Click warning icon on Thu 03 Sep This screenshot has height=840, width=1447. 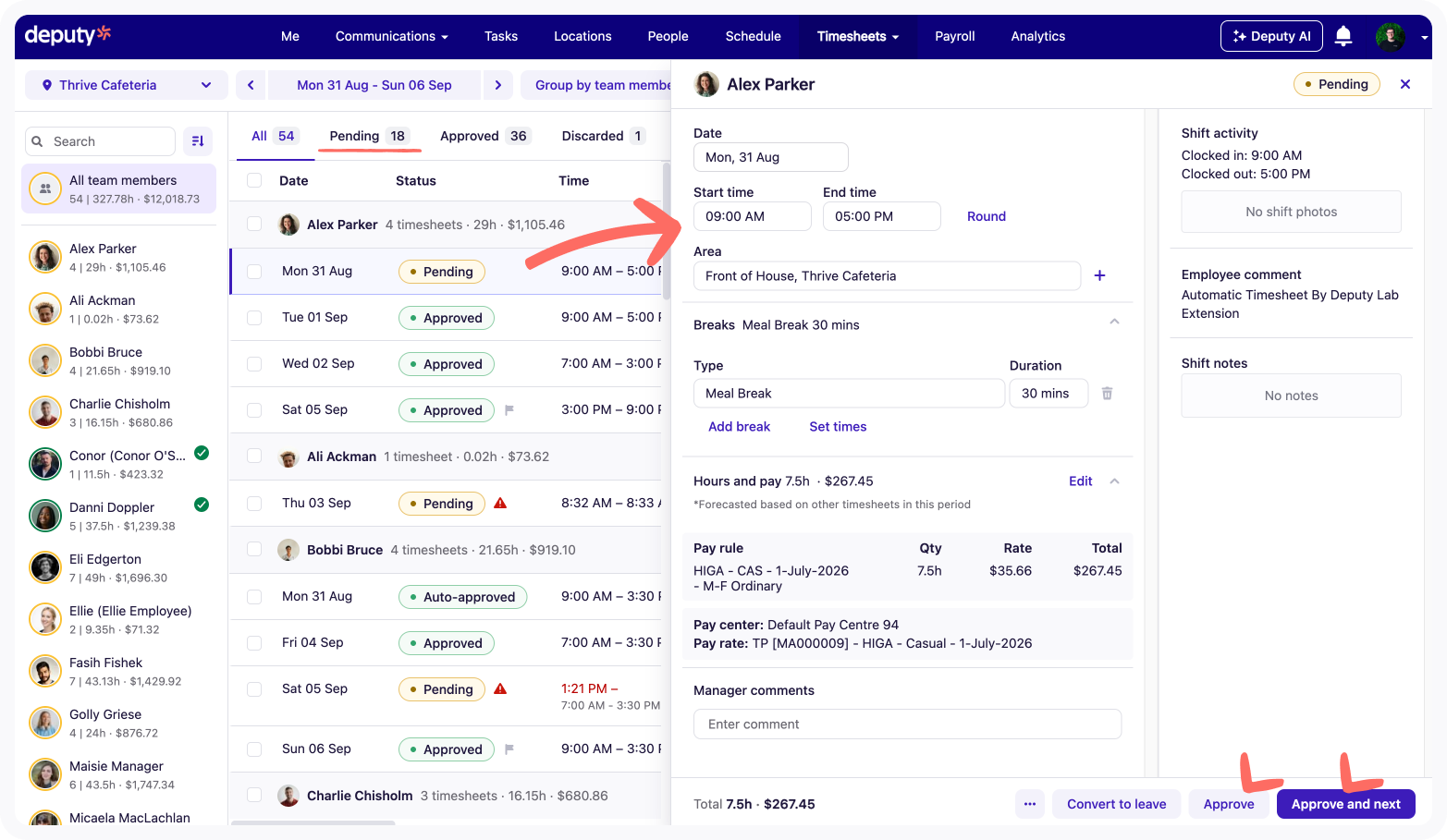tap(500, 503)
